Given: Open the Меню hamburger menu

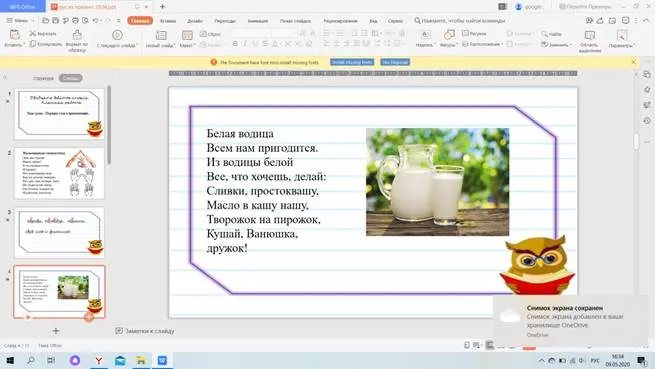Looking at the screenshot, I should click(x=20, y=20).
